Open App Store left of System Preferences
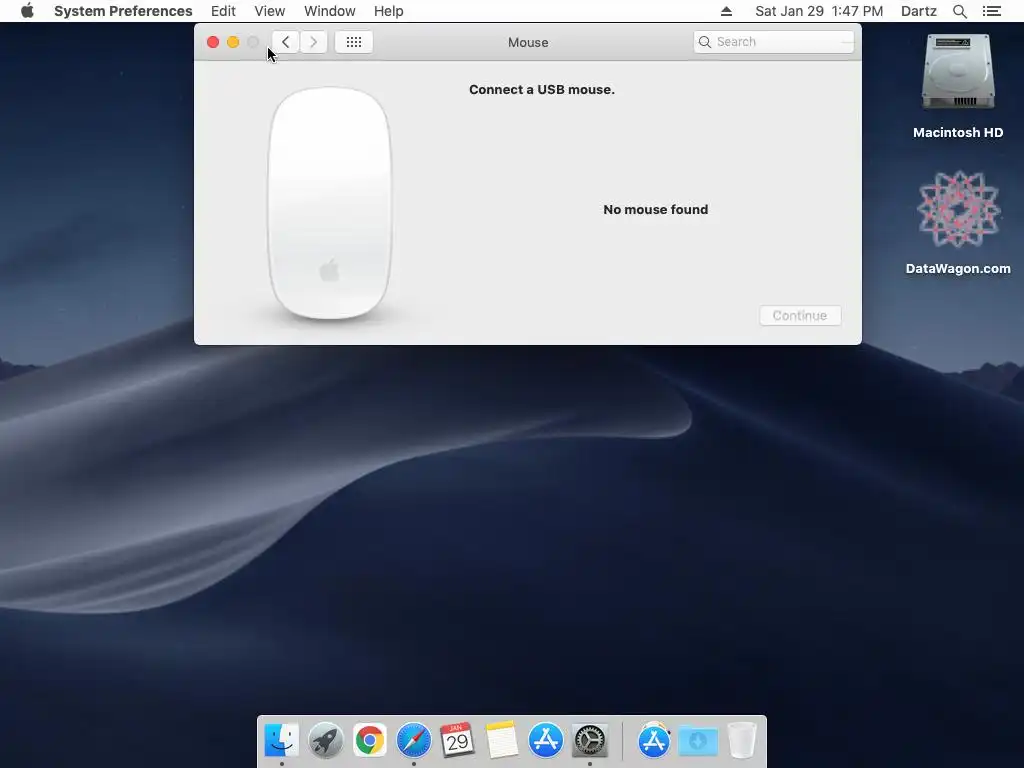The height and width of the screenshot is (768, 1024). click(545, 740)
